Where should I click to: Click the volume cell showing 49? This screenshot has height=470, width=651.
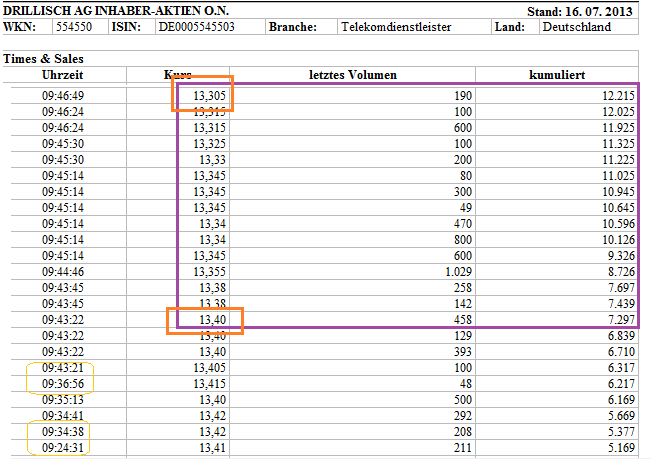click(463, 207)
